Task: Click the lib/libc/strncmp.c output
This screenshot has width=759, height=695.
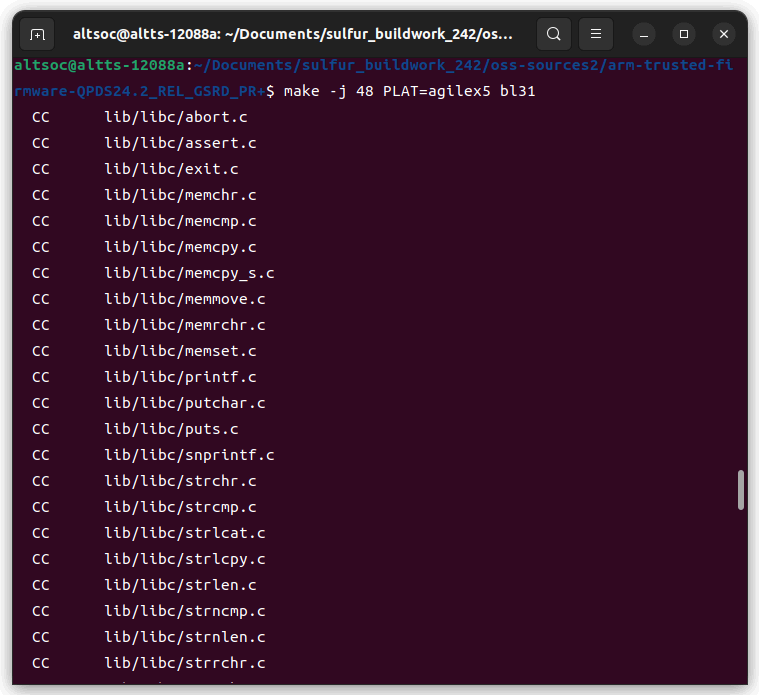Action: pos(184,611)
